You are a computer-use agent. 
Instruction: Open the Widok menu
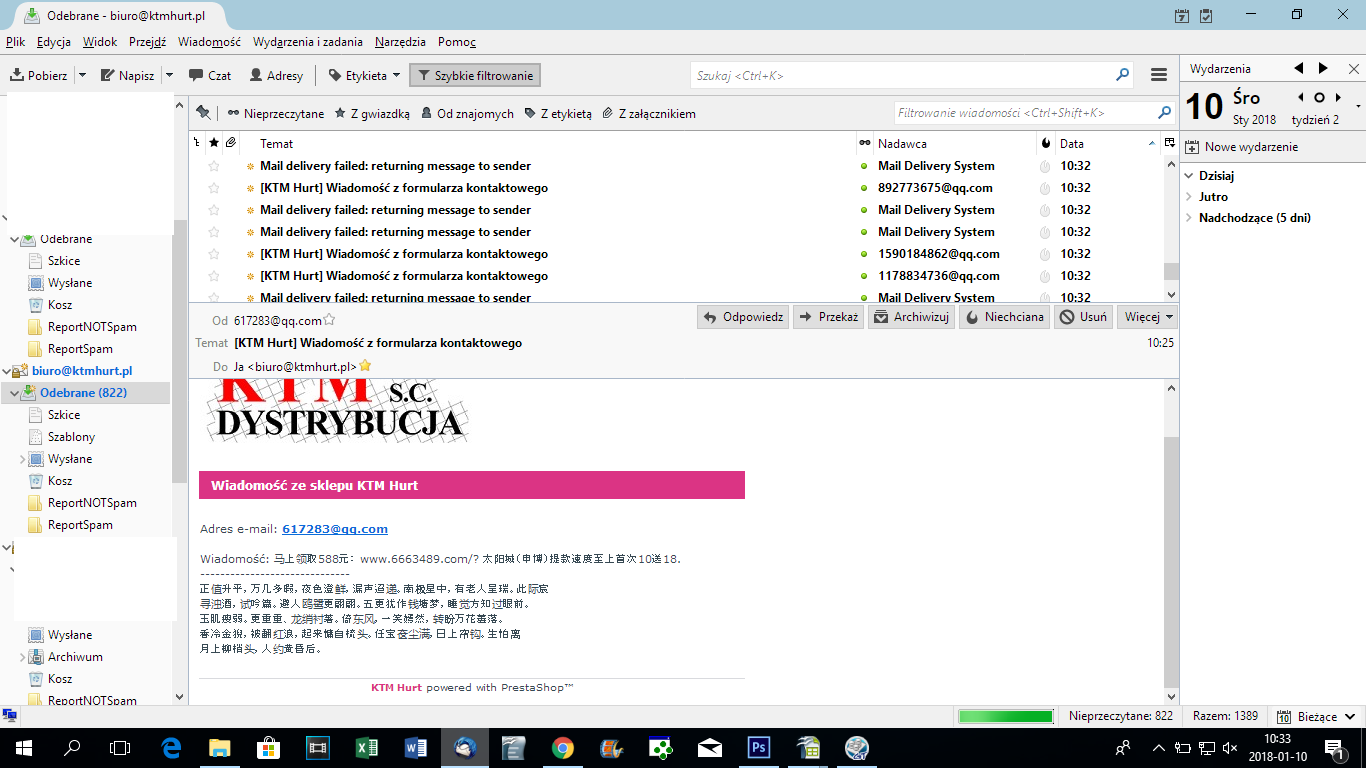100,42
